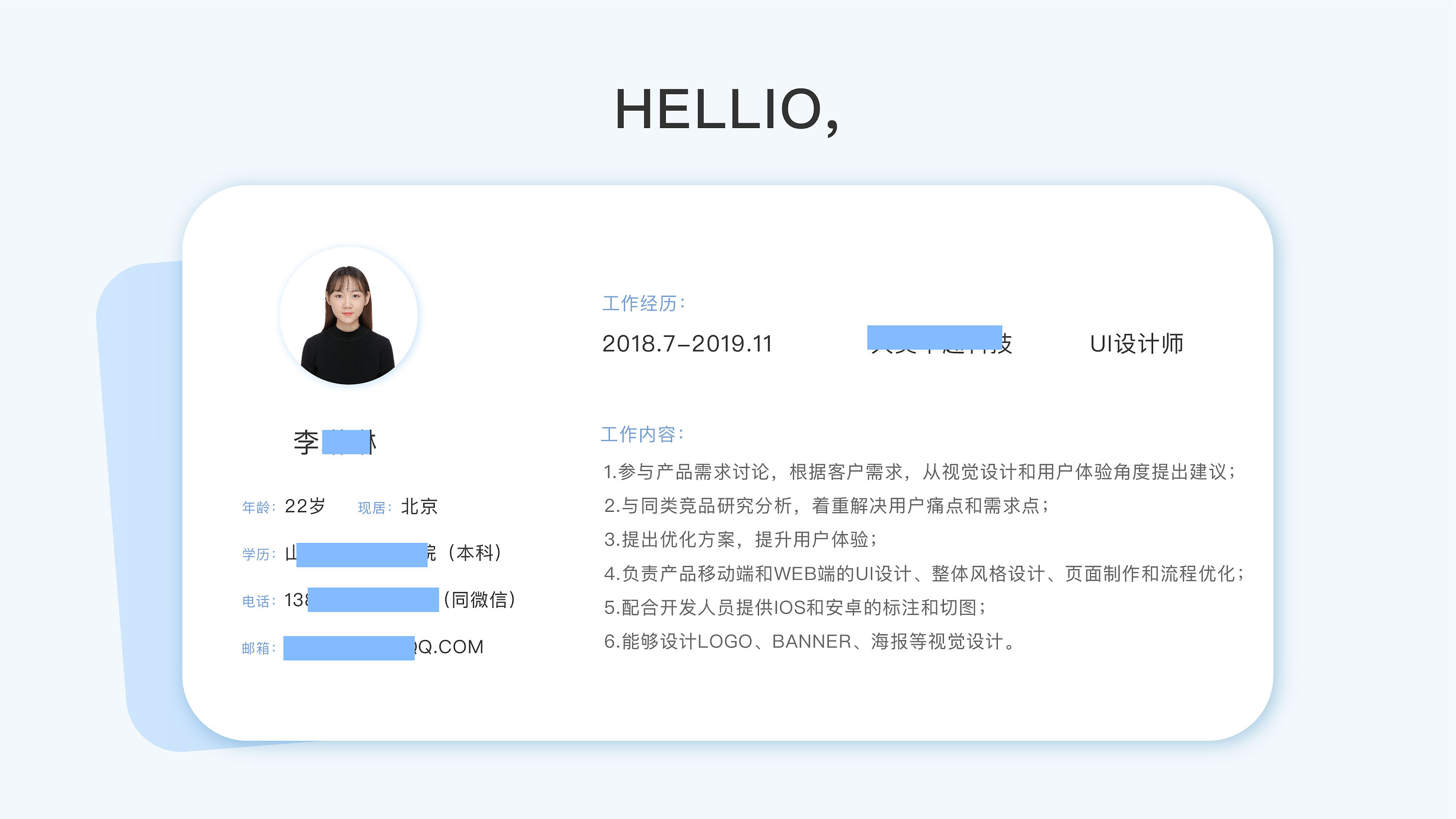
Task: Click work item 6 about LOGO、BANNER design
Action: click(810, 641)
